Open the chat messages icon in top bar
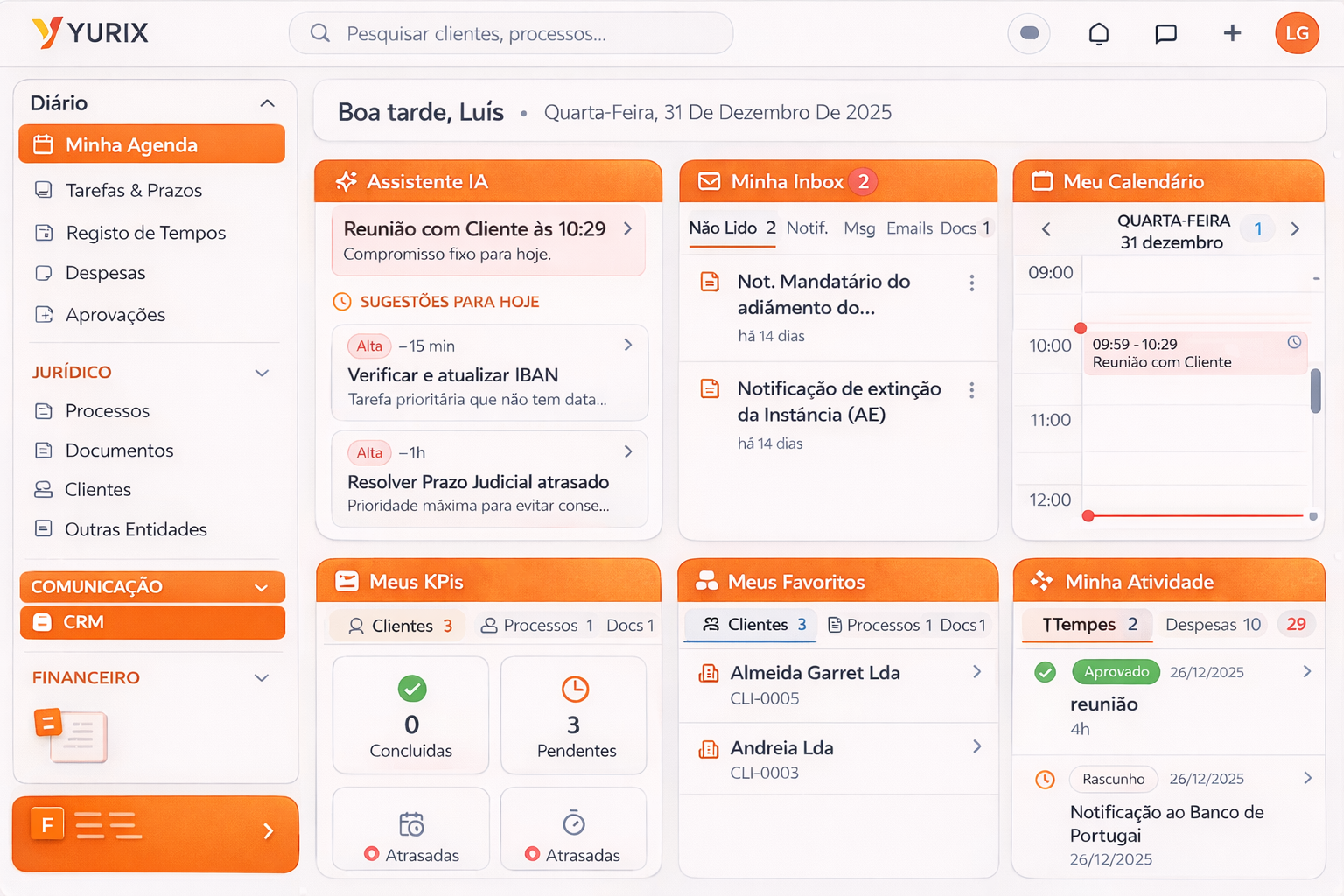Viewport: 1344px width, 896px height. tap(1165, 33)
